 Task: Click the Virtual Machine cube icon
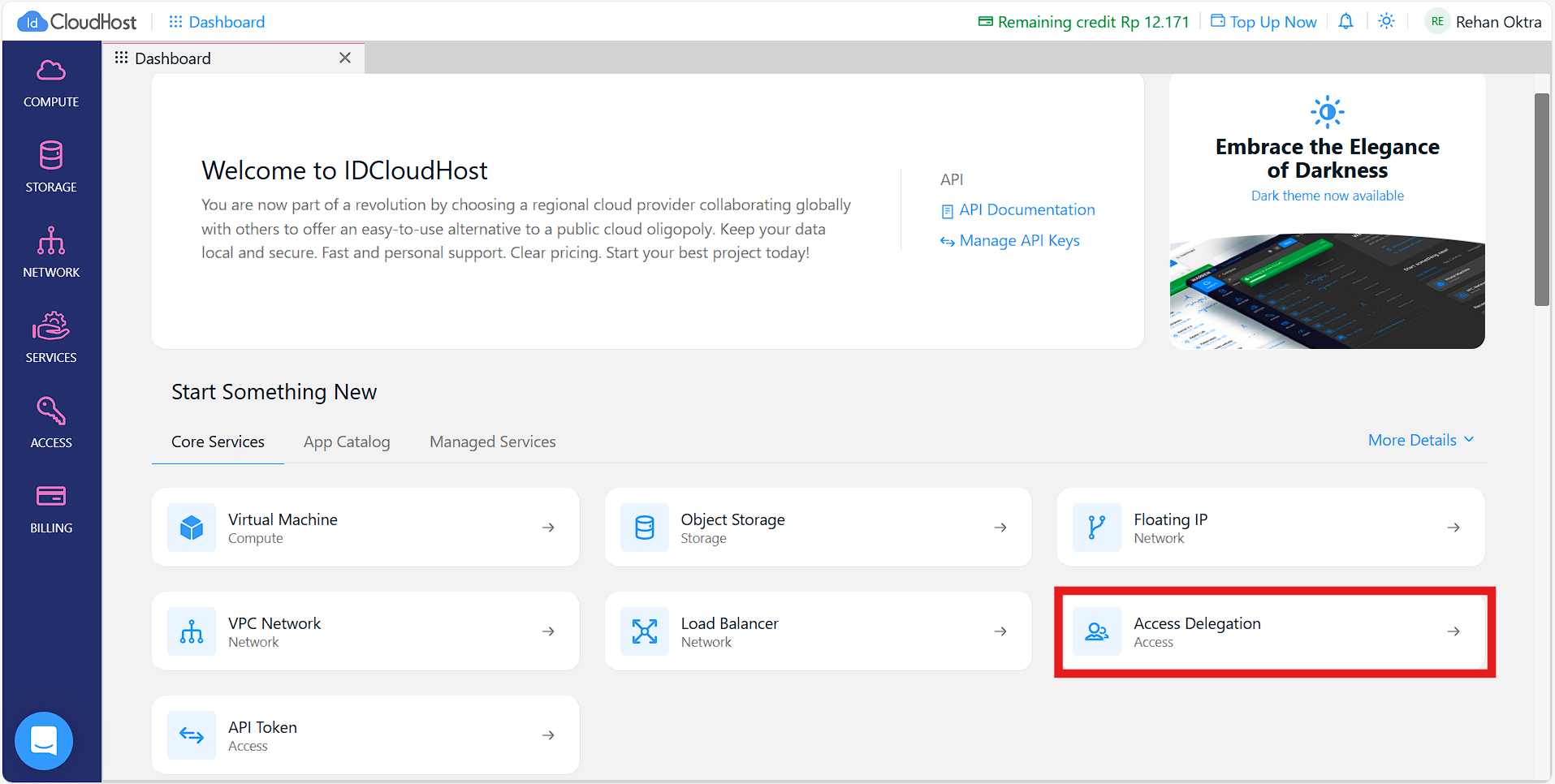click(192, 527)
